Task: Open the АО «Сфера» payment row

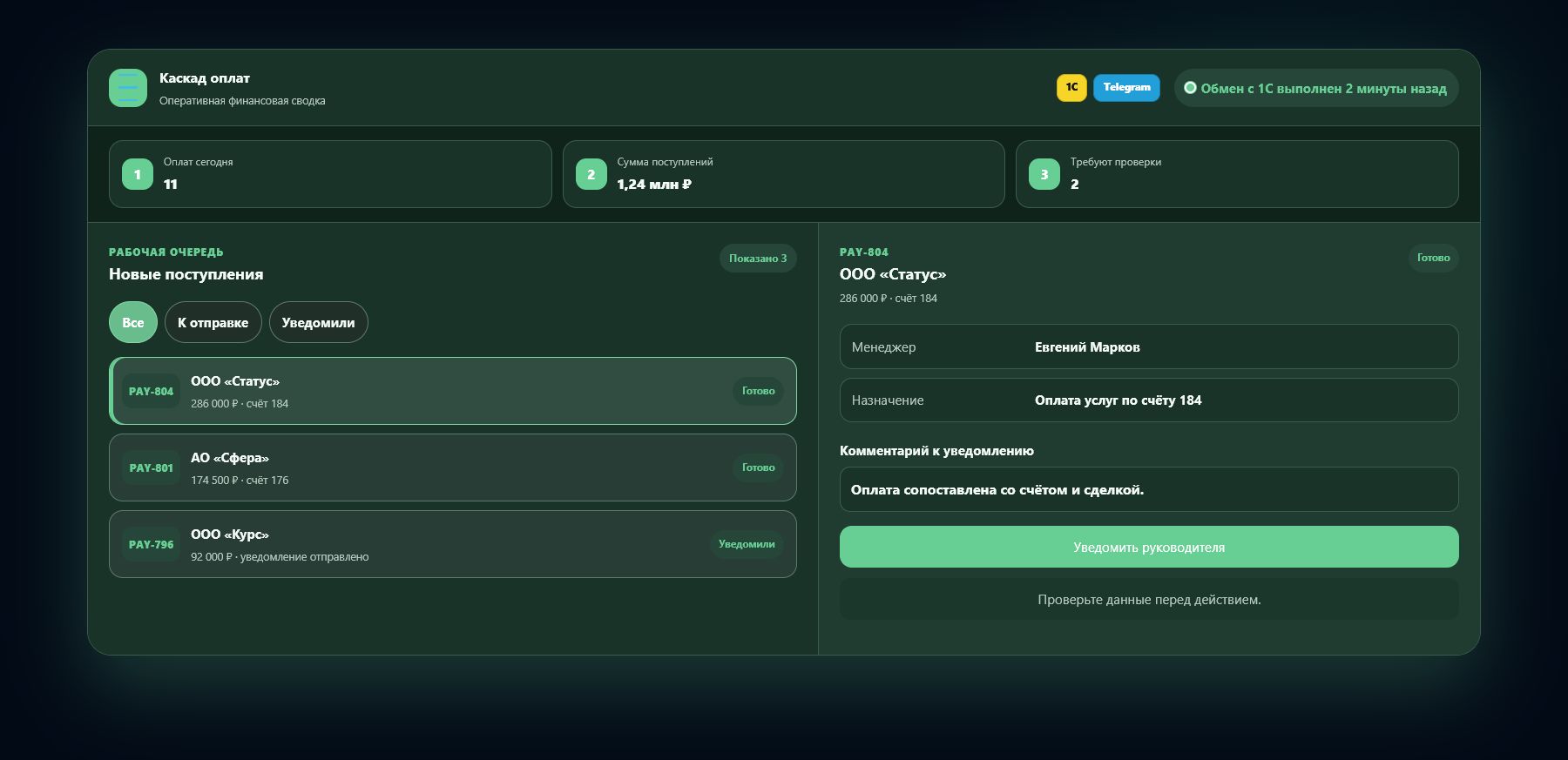Action: [x=453, y=467]
